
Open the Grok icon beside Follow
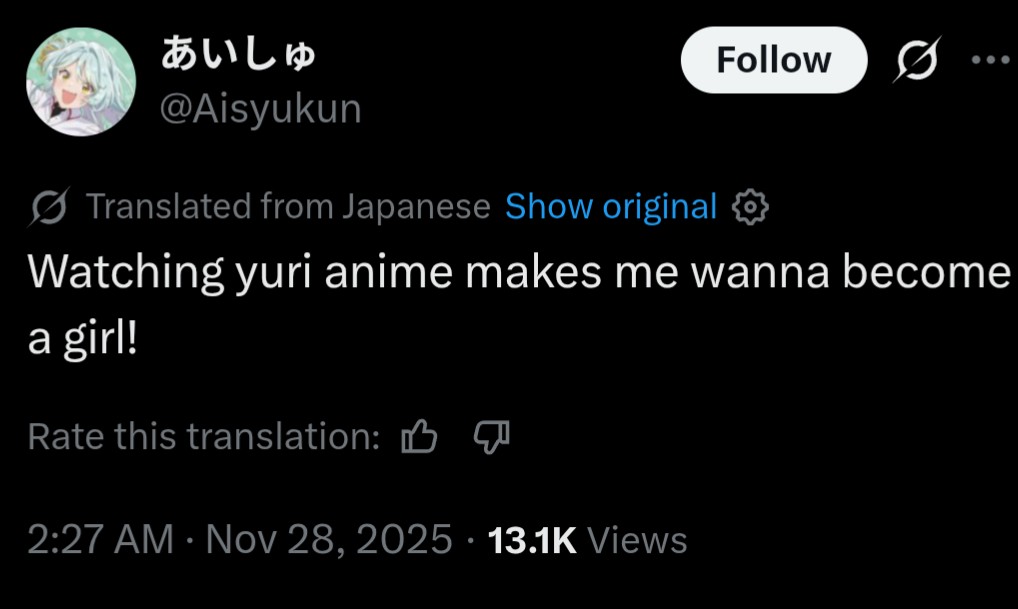tap(919, 61)
